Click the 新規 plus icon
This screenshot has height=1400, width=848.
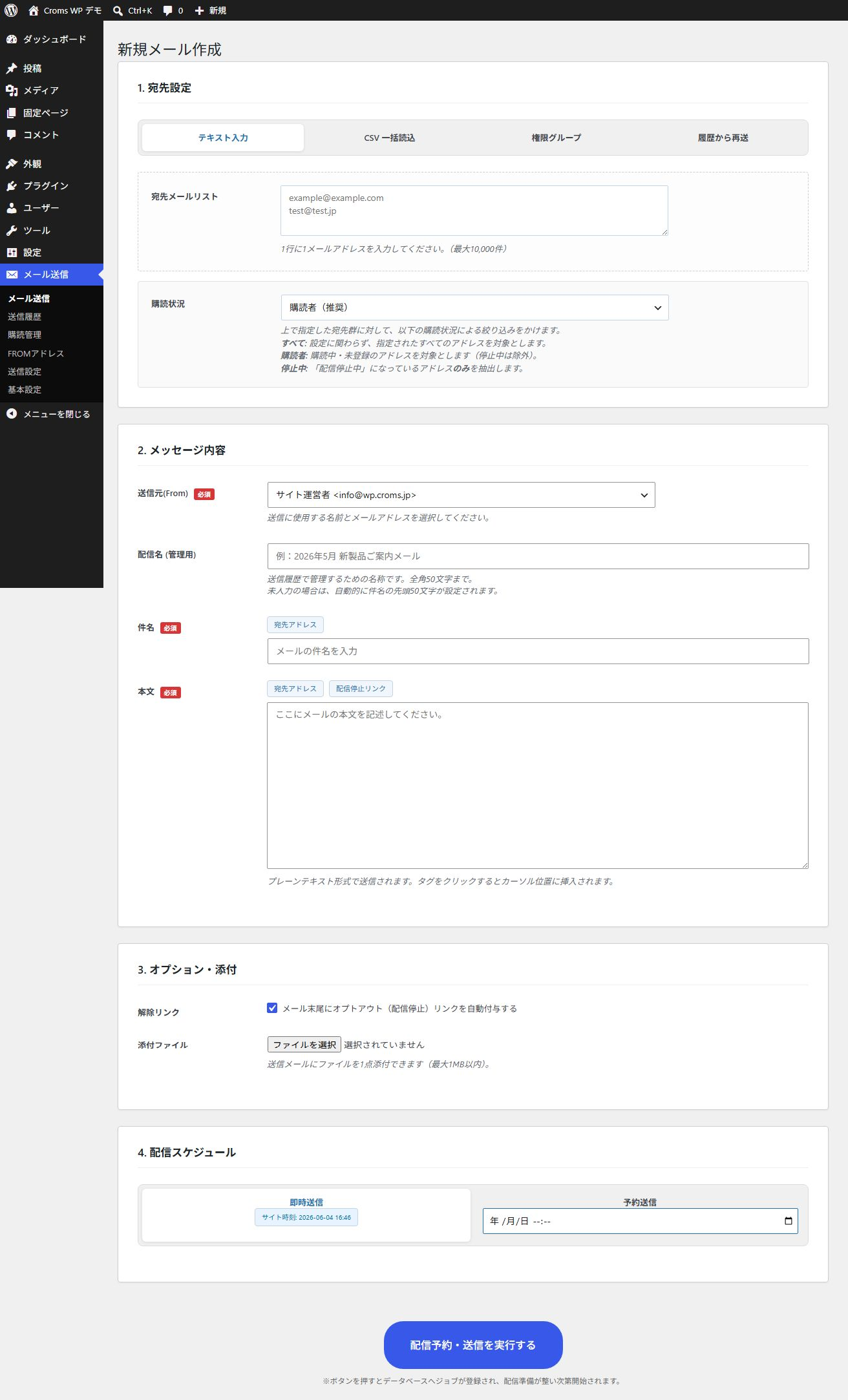click(x=199, y=10)
